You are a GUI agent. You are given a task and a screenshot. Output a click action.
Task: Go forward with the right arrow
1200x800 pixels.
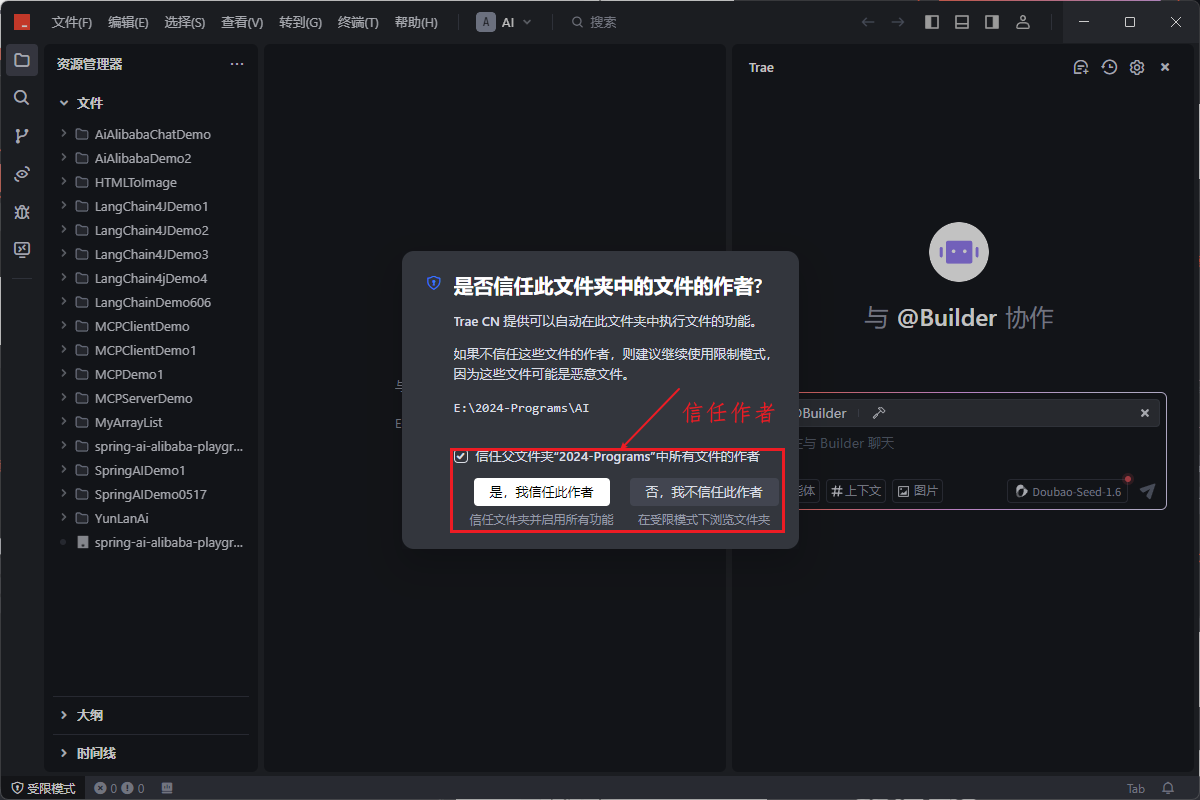click(x=898, y=22)
